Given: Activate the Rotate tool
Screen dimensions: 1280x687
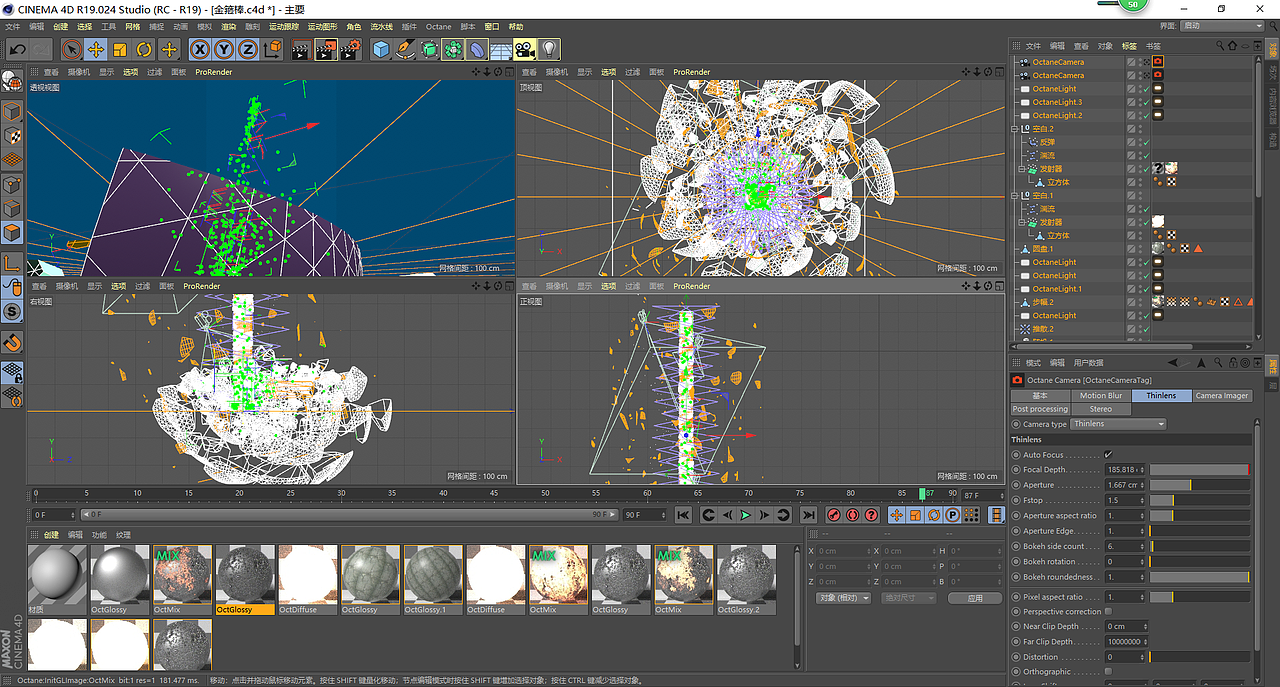Looking at the screenshot, I should click(x=144, y=49).
